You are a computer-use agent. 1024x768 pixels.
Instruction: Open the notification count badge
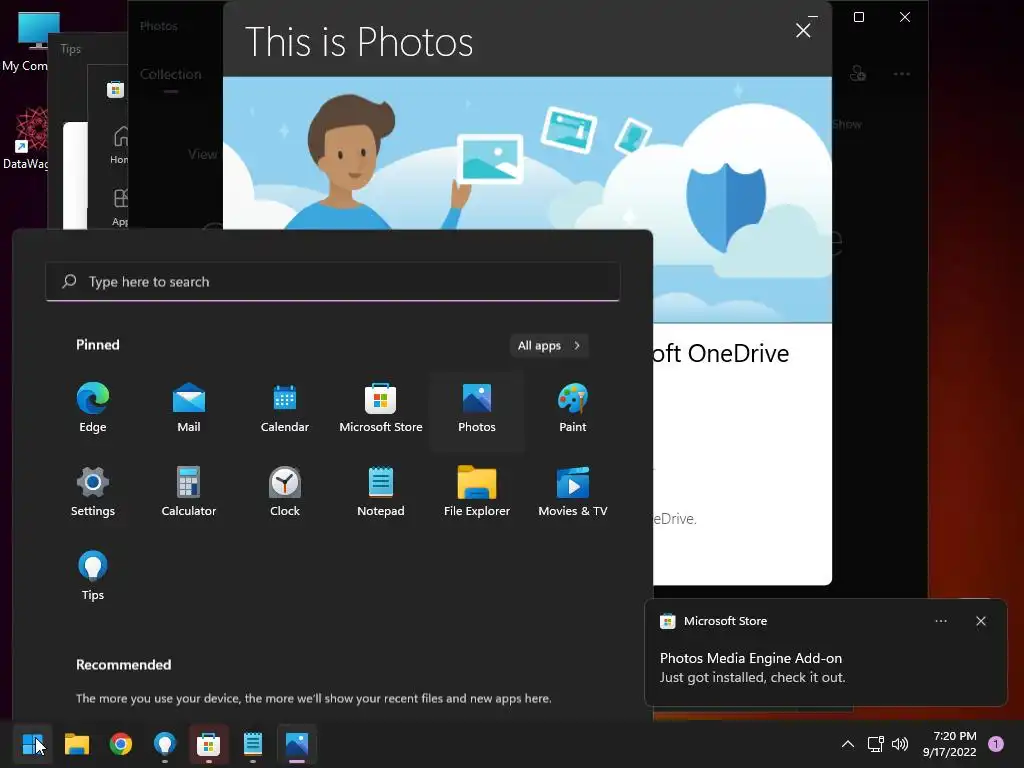point(996,744)
